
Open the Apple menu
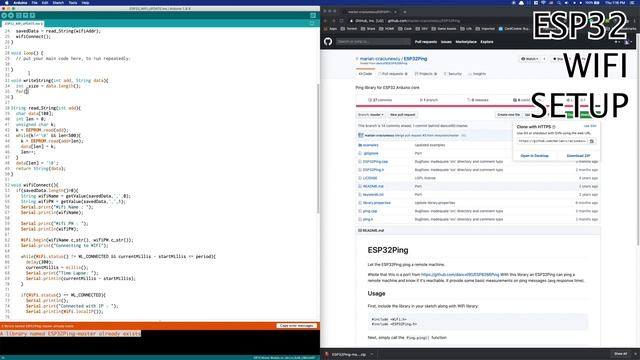(7, 2)
